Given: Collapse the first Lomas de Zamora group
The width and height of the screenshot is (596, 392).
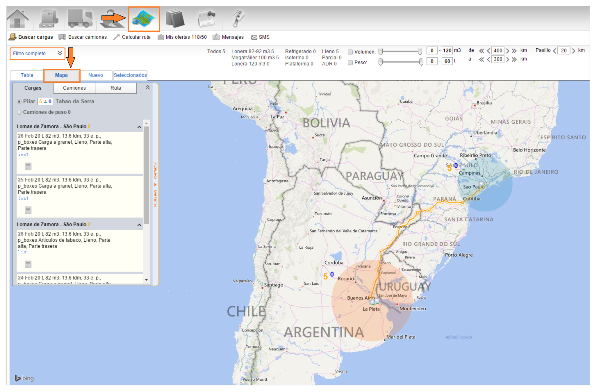Looking at the screenshot, I should coord(139,127).
